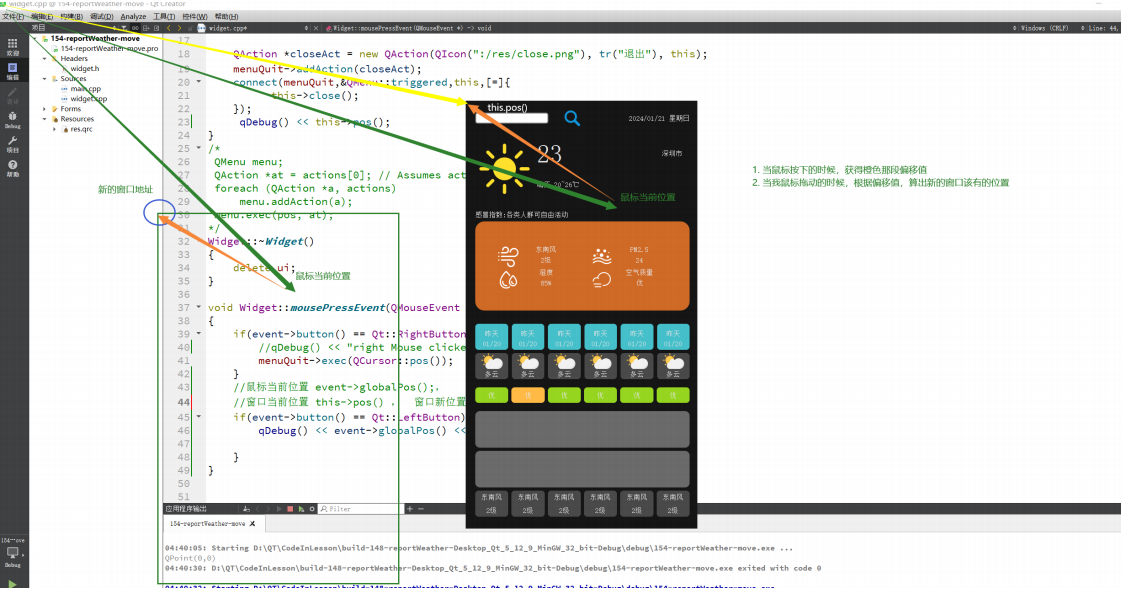The width and height of the screenshot is (1136, 611).
Task: Collapse the Sources folder
Action: pos(44,78)
